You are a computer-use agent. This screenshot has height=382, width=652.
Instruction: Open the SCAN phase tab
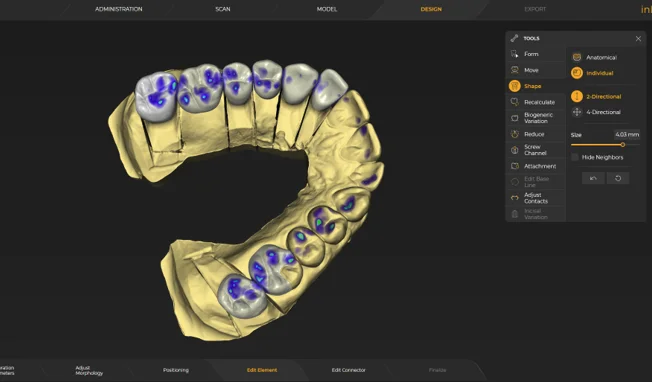(x=223, y=9)
